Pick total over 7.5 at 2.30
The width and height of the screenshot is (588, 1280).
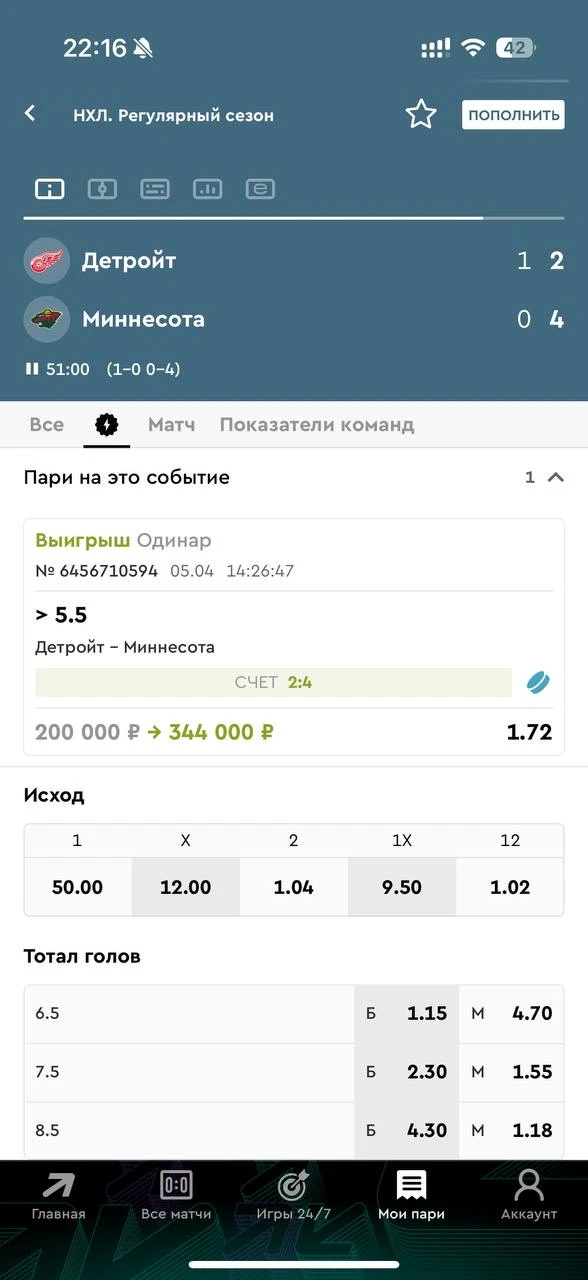(x=407, y=1072)
